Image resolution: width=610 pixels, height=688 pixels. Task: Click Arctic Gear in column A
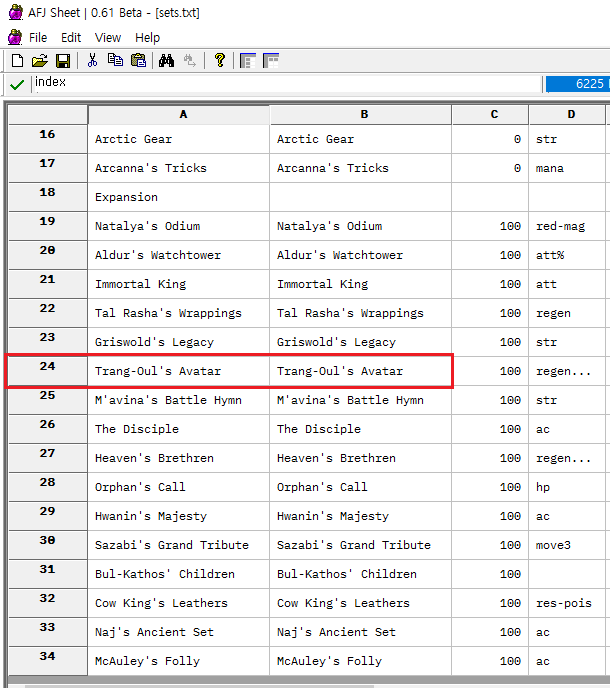coord(179,139)
